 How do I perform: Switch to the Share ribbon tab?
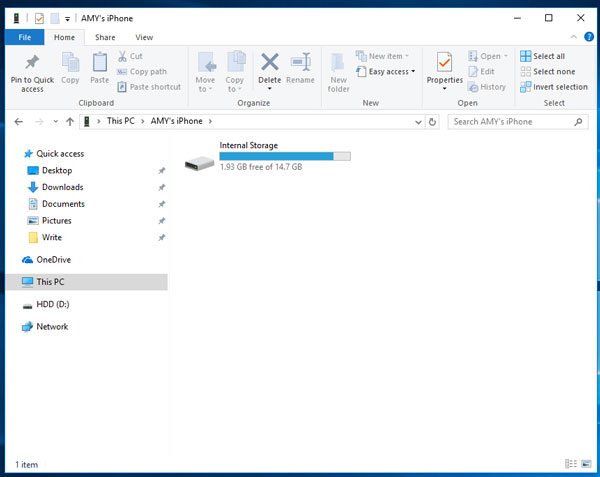pos(105,37)
